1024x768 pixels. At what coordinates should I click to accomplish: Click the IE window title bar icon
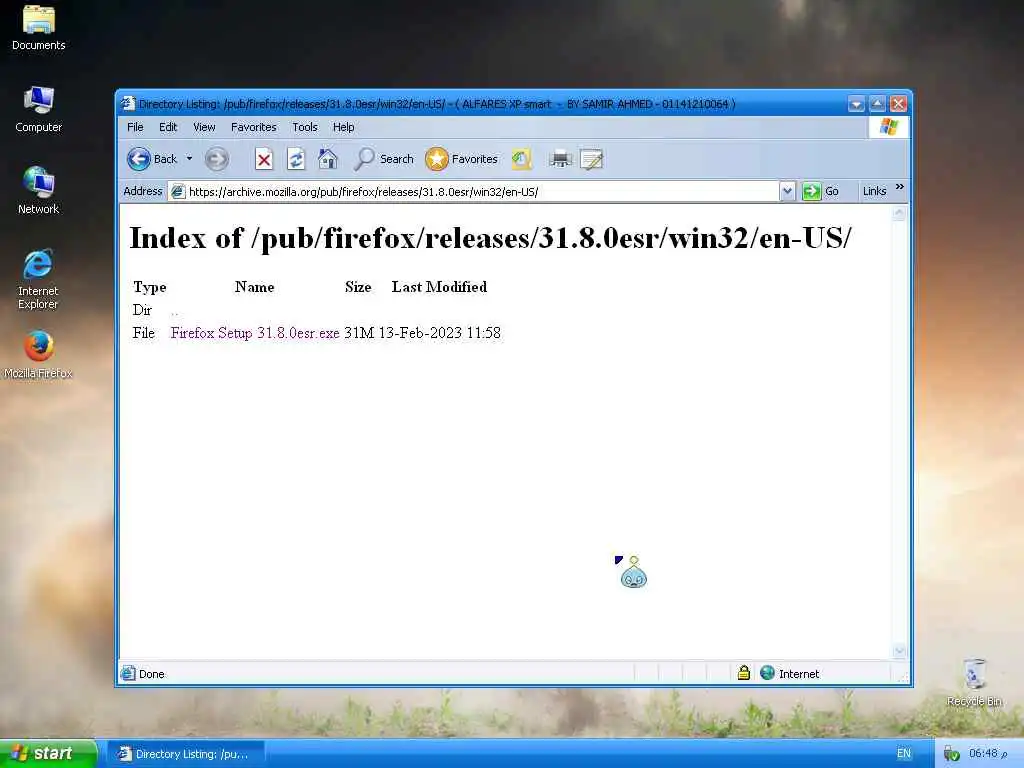pos(128,103)
